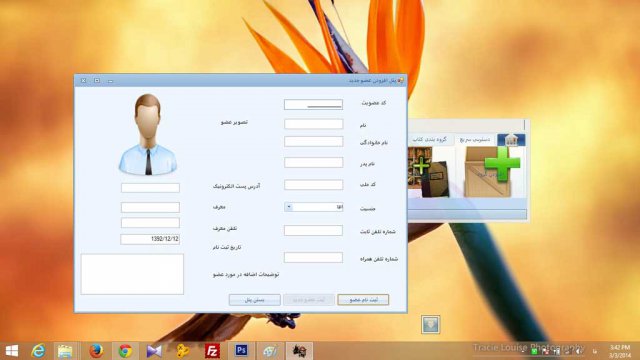Switch to the quick access (دسترسی سریع) tab
Viewport: 640px width, 360px height.
coord(475,140)
